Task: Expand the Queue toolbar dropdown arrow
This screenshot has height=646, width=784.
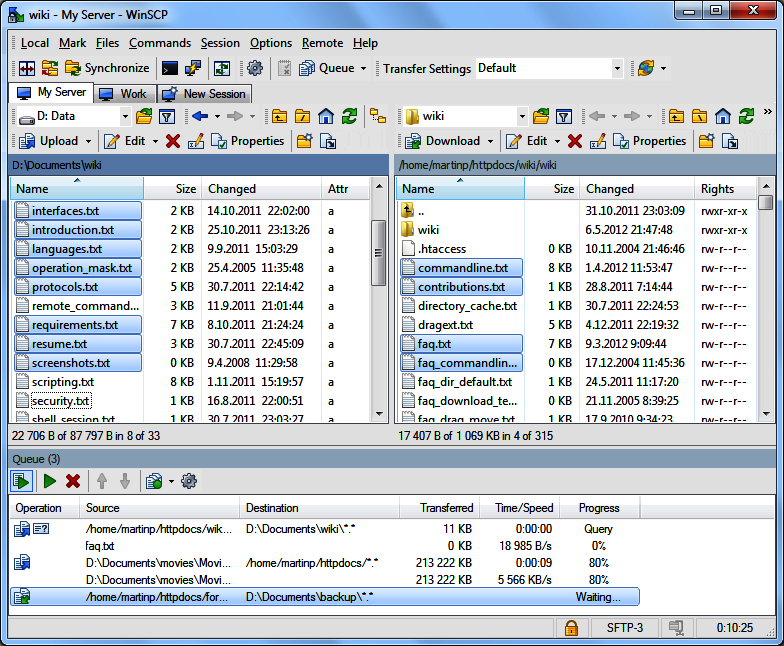Action: 364,68
